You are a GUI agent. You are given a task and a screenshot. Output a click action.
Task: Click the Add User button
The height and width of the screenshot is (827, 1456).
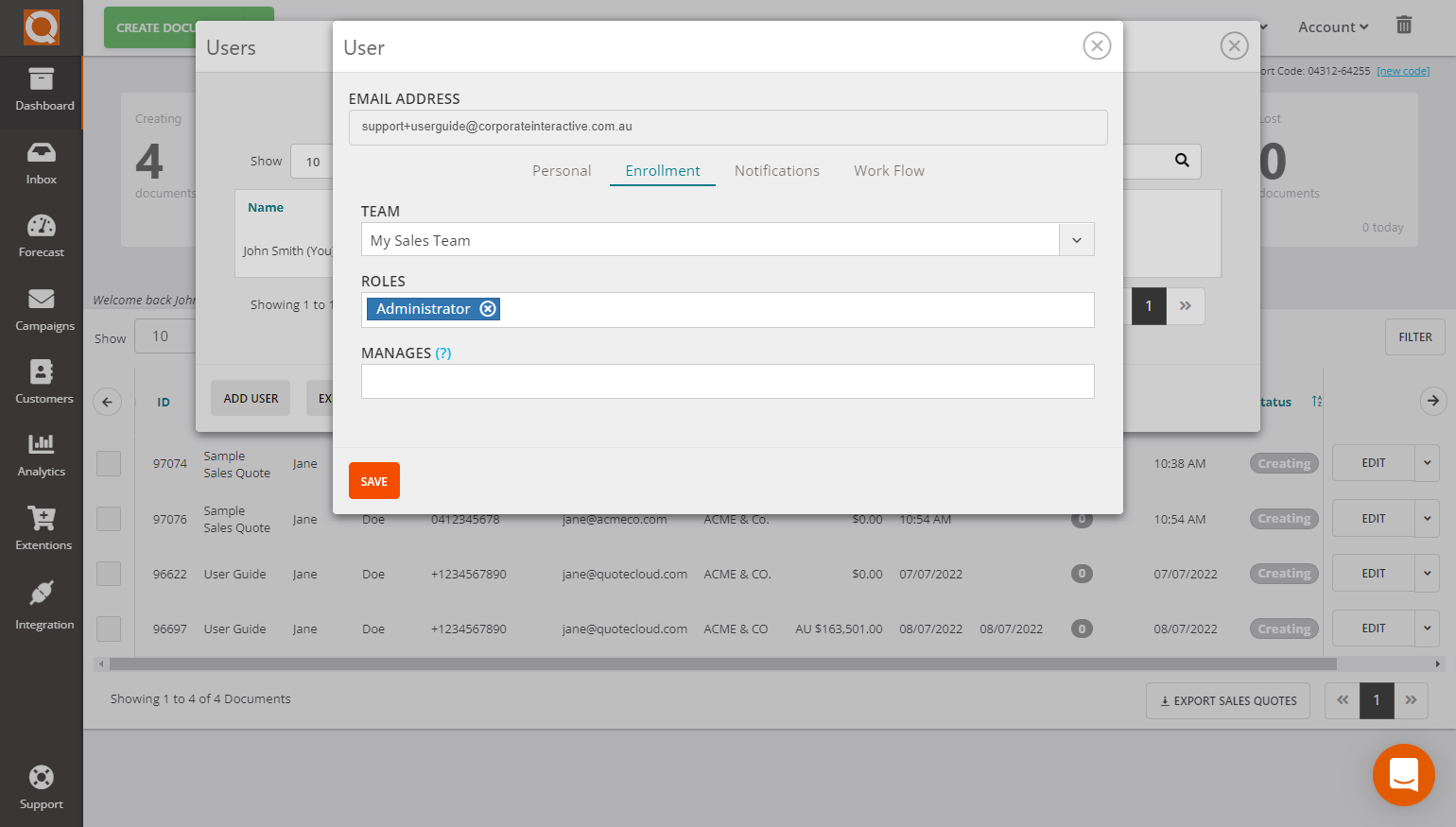(251, 399)
